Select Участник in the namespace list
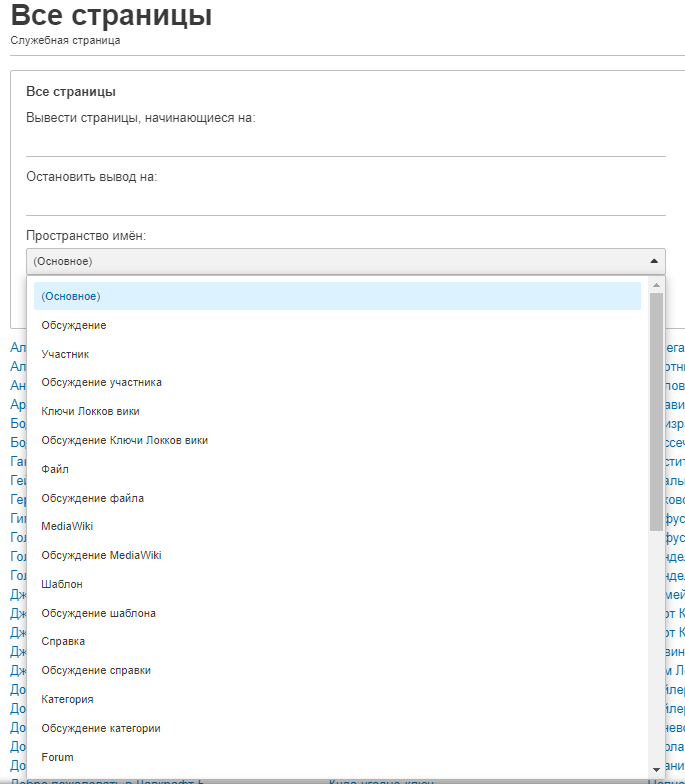 tap(337, 354)
